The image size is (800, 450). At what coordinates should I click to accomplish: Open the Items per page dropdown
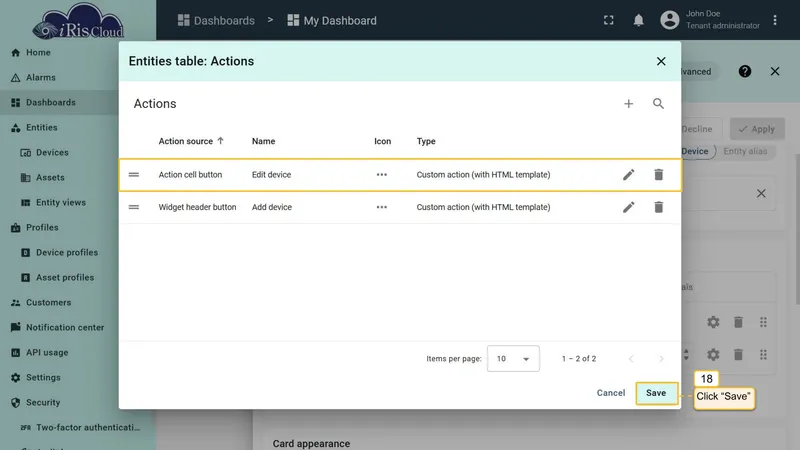pos(513,359)
